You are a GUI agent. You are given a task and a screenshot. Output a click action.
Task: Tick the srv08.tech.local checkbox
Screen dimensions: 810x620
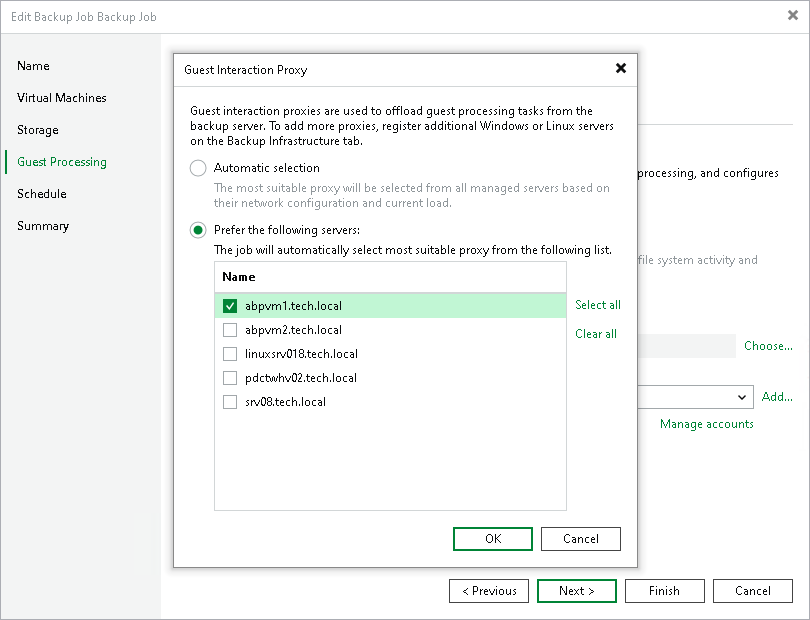click(x=230, y=402)
